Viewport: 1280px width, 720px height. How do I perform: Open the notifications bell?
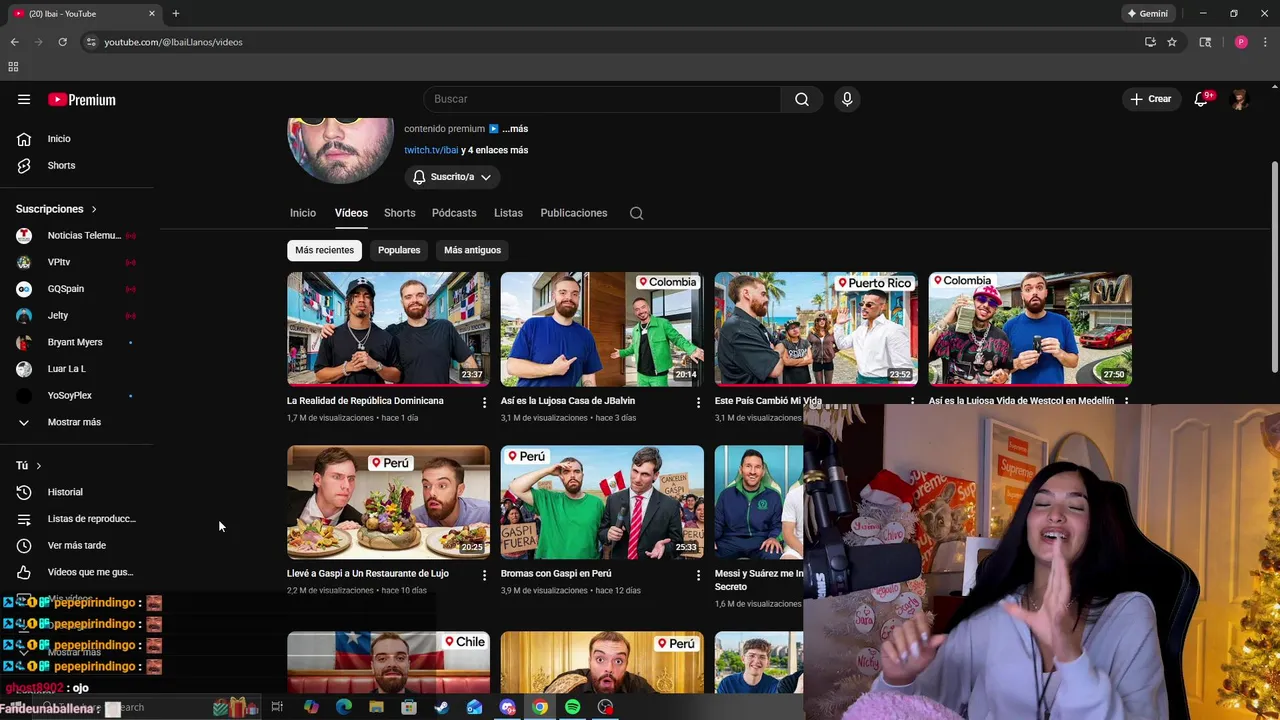point(1201,99)
